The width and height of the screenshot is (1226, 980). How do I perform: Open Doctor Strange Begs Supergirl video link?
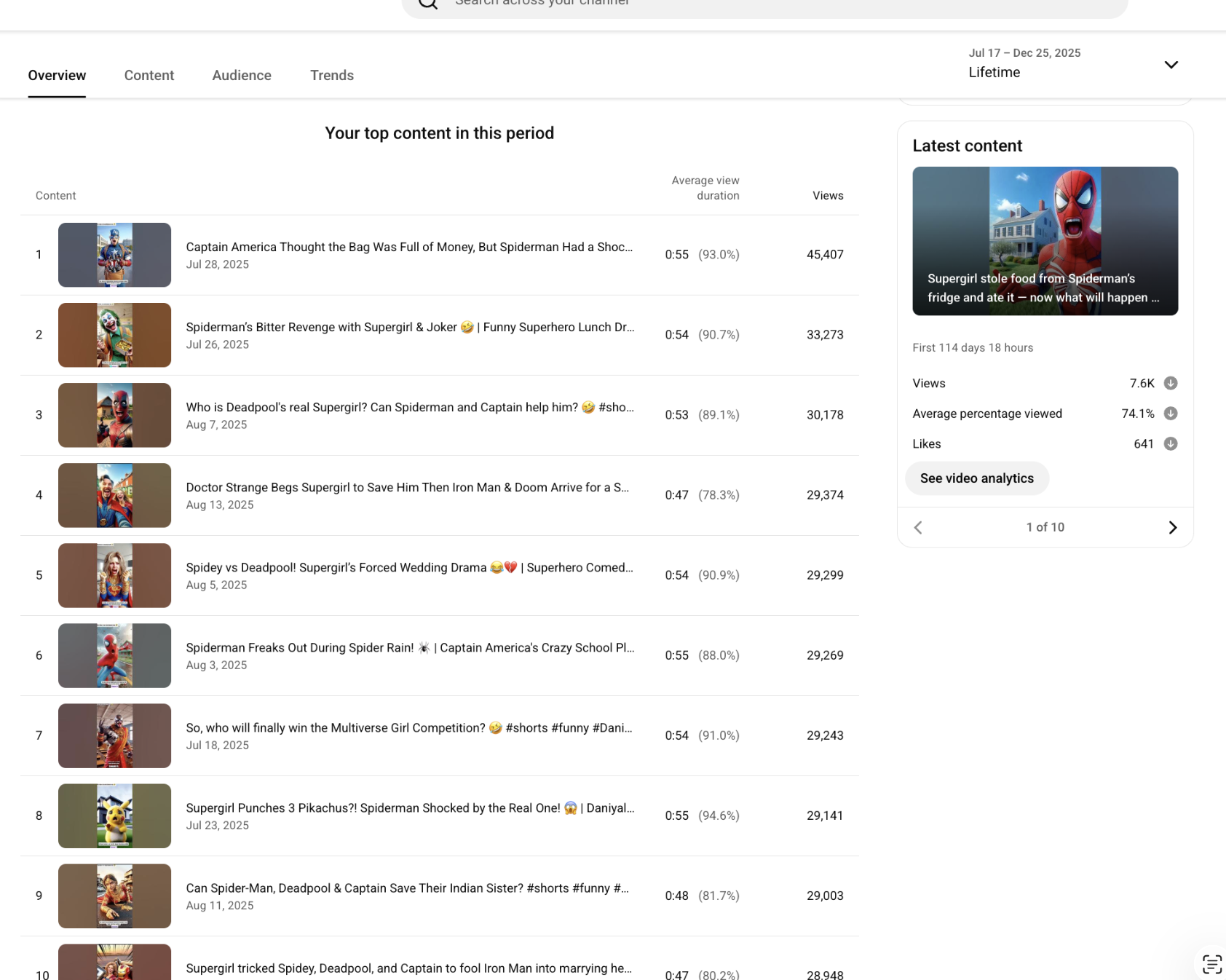pyautogui.click(x=408, y=487)
